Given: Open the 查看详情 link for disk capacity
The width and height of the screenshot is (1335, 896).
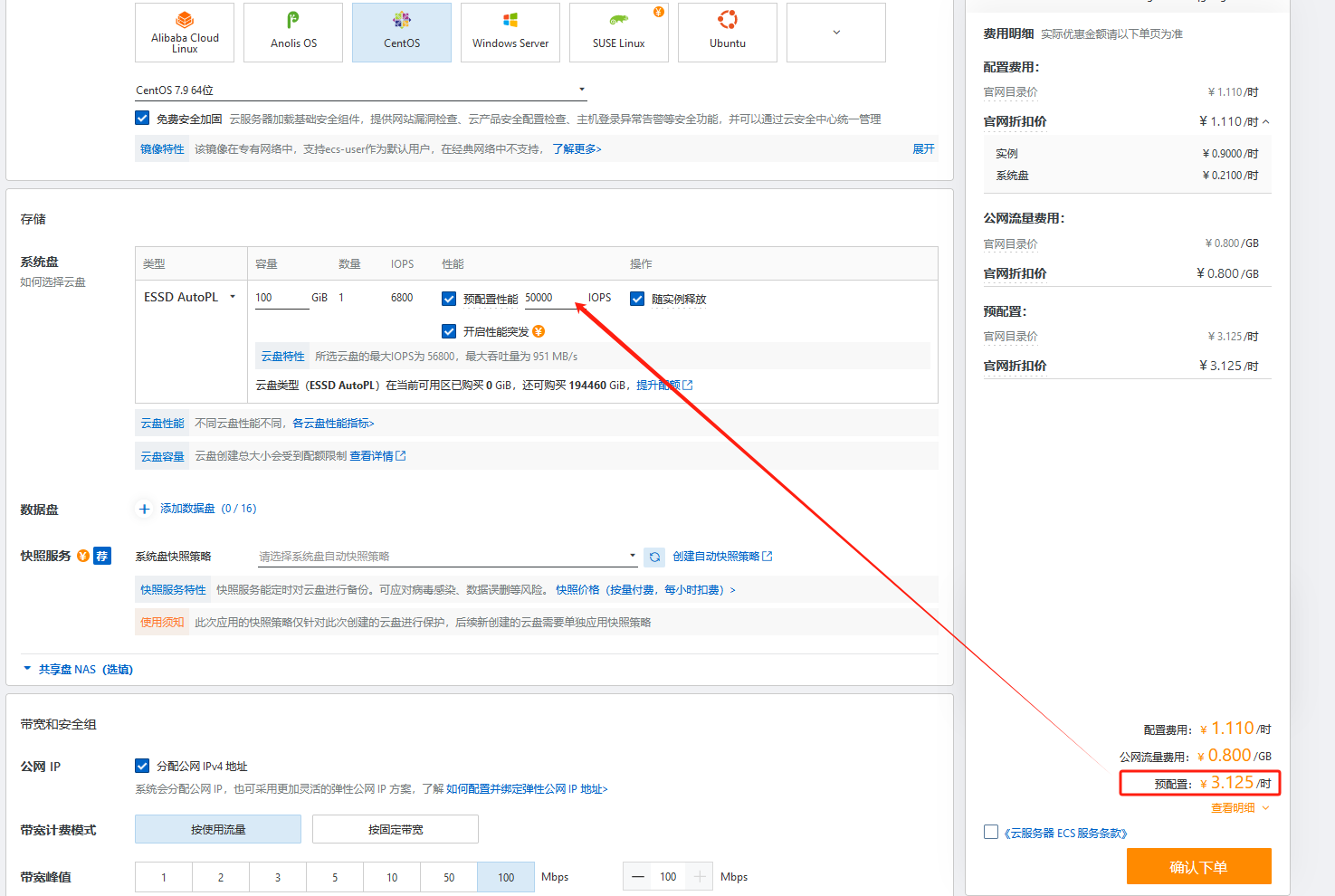Looking at the screenshot, I should [x=377, y=456].
